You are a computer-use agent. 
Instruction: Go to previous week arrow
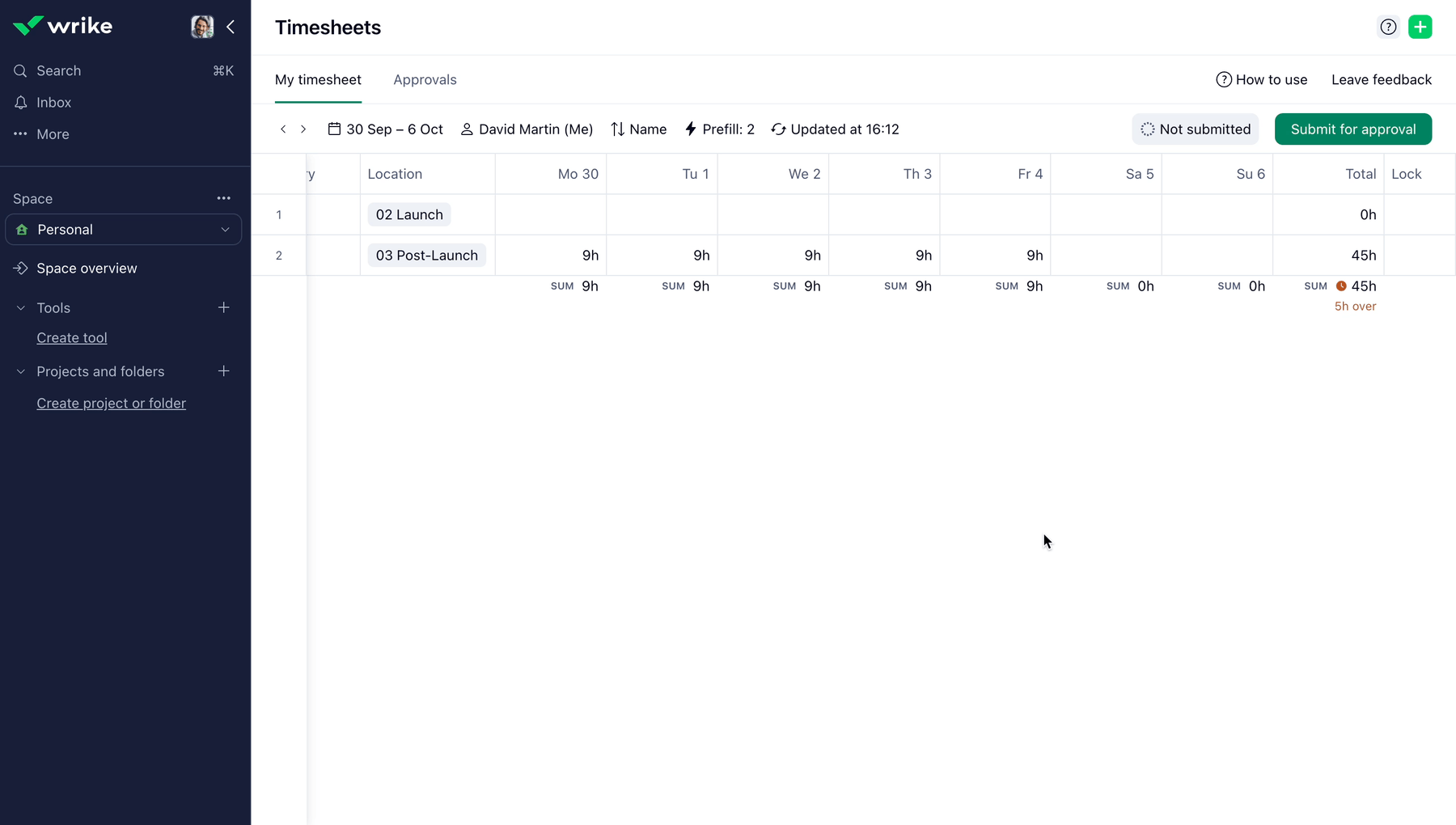click(283, 129)
